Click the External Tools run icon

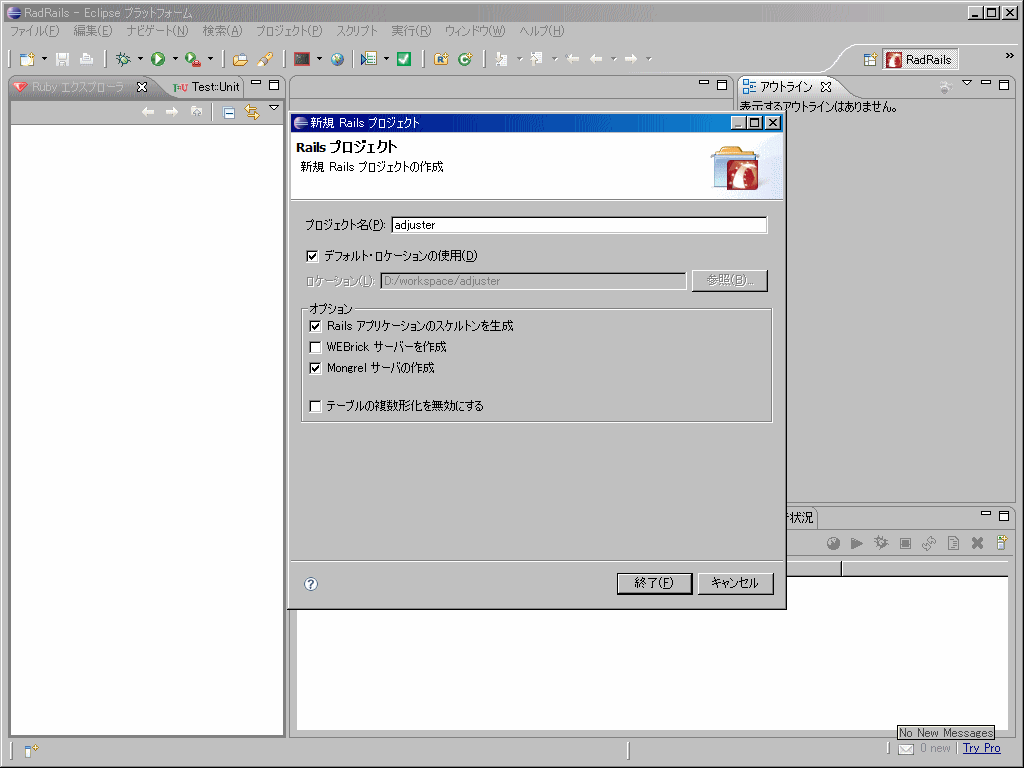(192, 59)
